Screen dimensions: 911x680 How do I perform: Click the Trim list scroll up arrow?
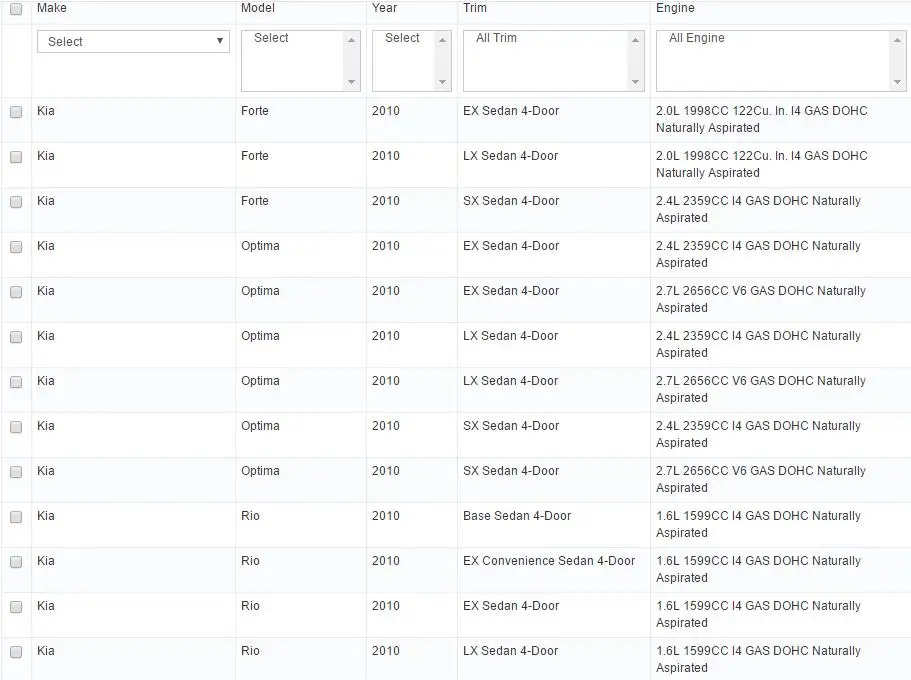pyautogui.click(x=635, y=40)
